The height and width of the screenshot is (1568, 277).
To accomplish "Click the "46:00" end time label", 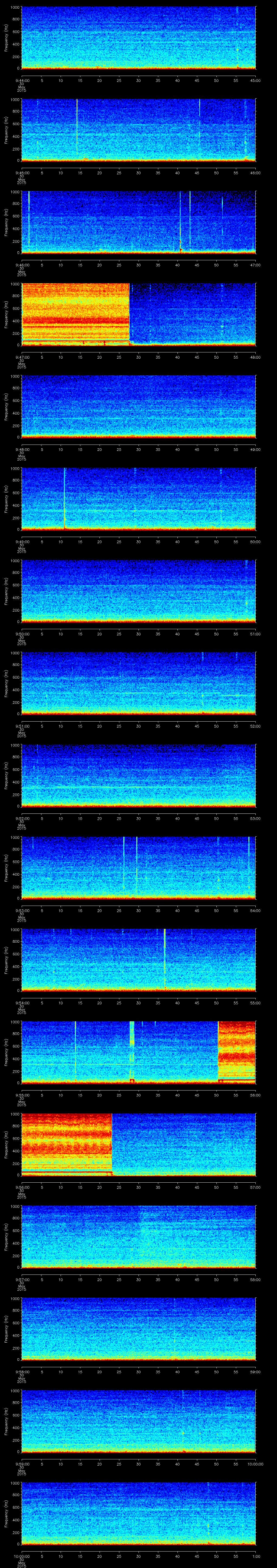I will (256, 173).
